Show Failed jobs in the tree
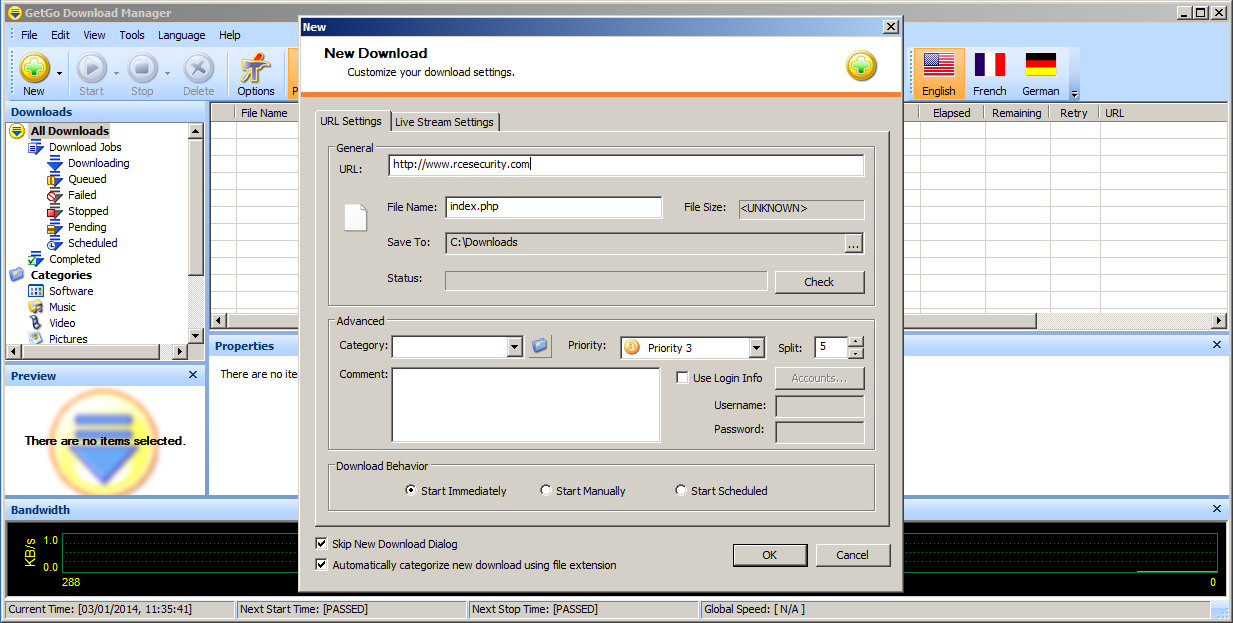The image size is (1233, 623). (82, 195)
